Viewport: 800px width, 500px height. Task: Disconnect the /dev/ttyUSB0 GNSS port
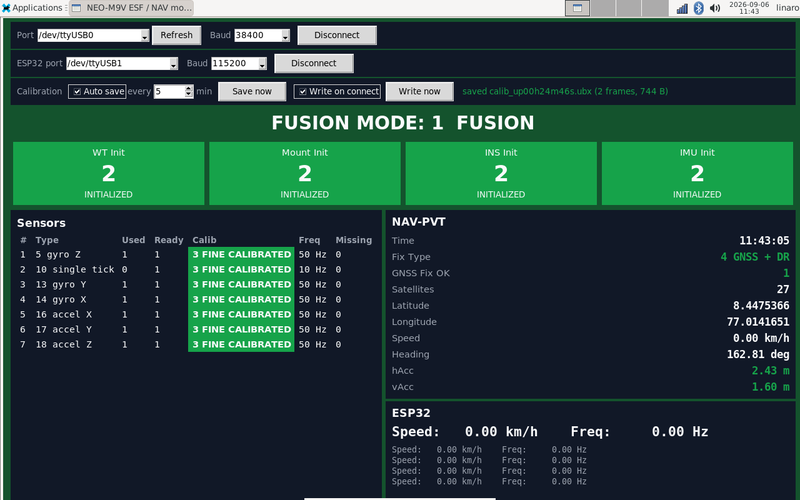(337, 35)
